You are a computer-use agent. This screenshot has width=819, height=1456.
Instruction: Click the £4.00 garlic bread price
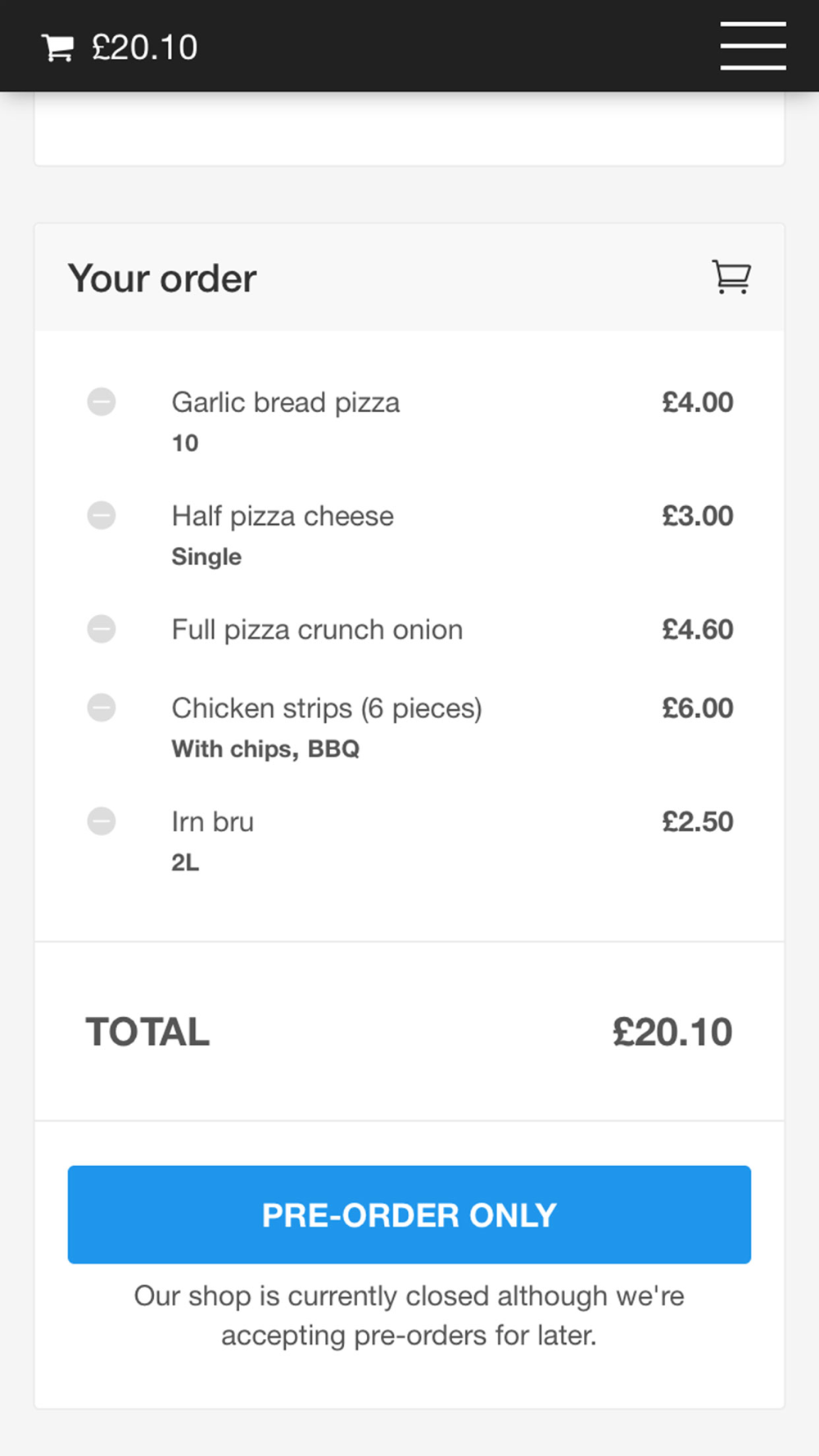pos(697,402)
